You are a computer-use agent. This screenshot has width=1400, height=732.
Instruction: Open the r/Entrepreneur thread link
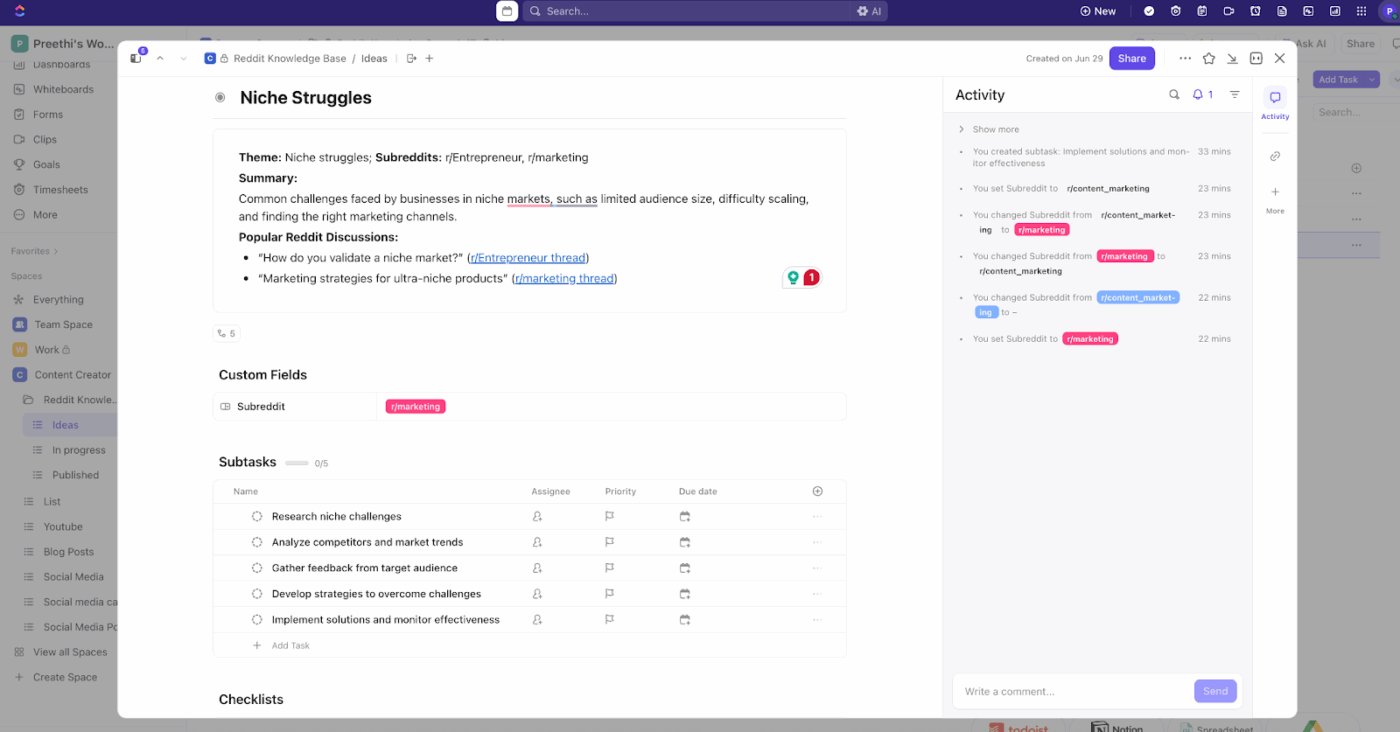coord(527,257)
